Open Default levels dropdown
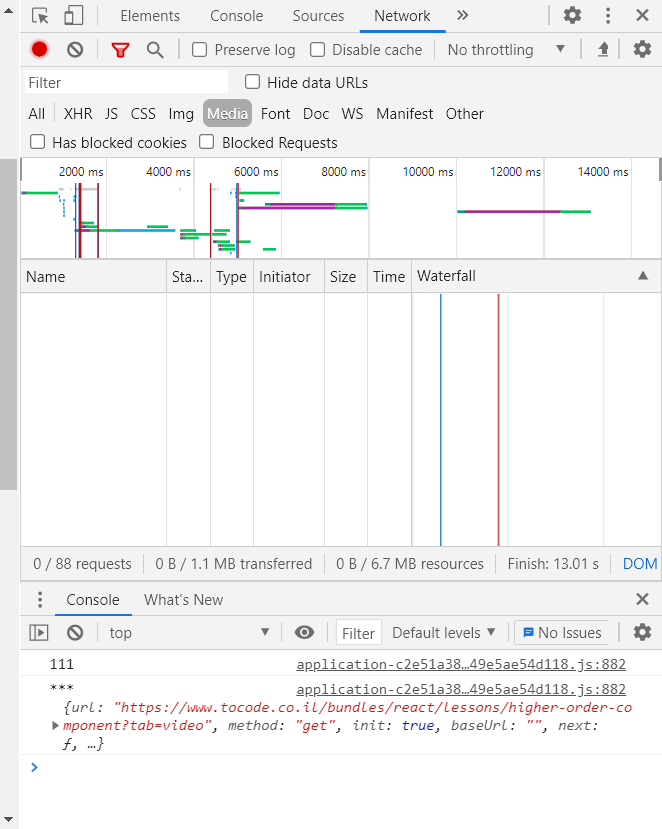The height and width of the screenshot is (829, 662). click(444, 632)
